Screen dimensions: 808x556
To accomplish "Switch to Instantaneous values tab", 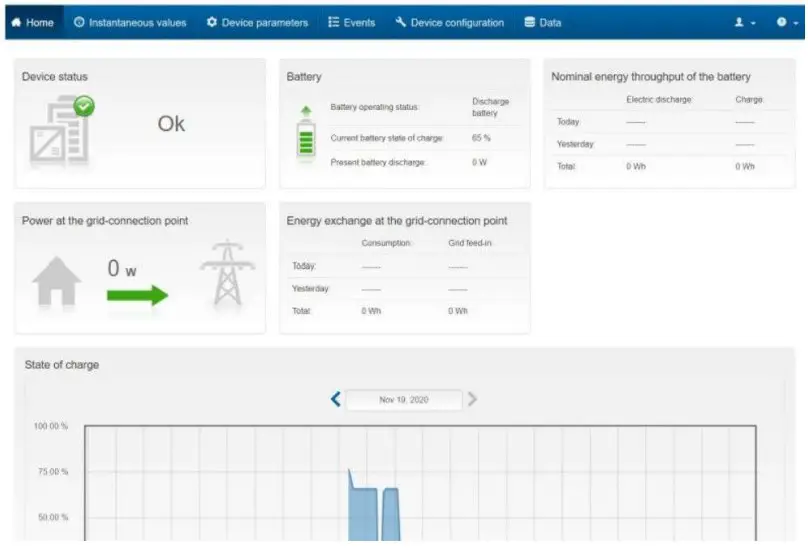I will click(x=130, y=23).
